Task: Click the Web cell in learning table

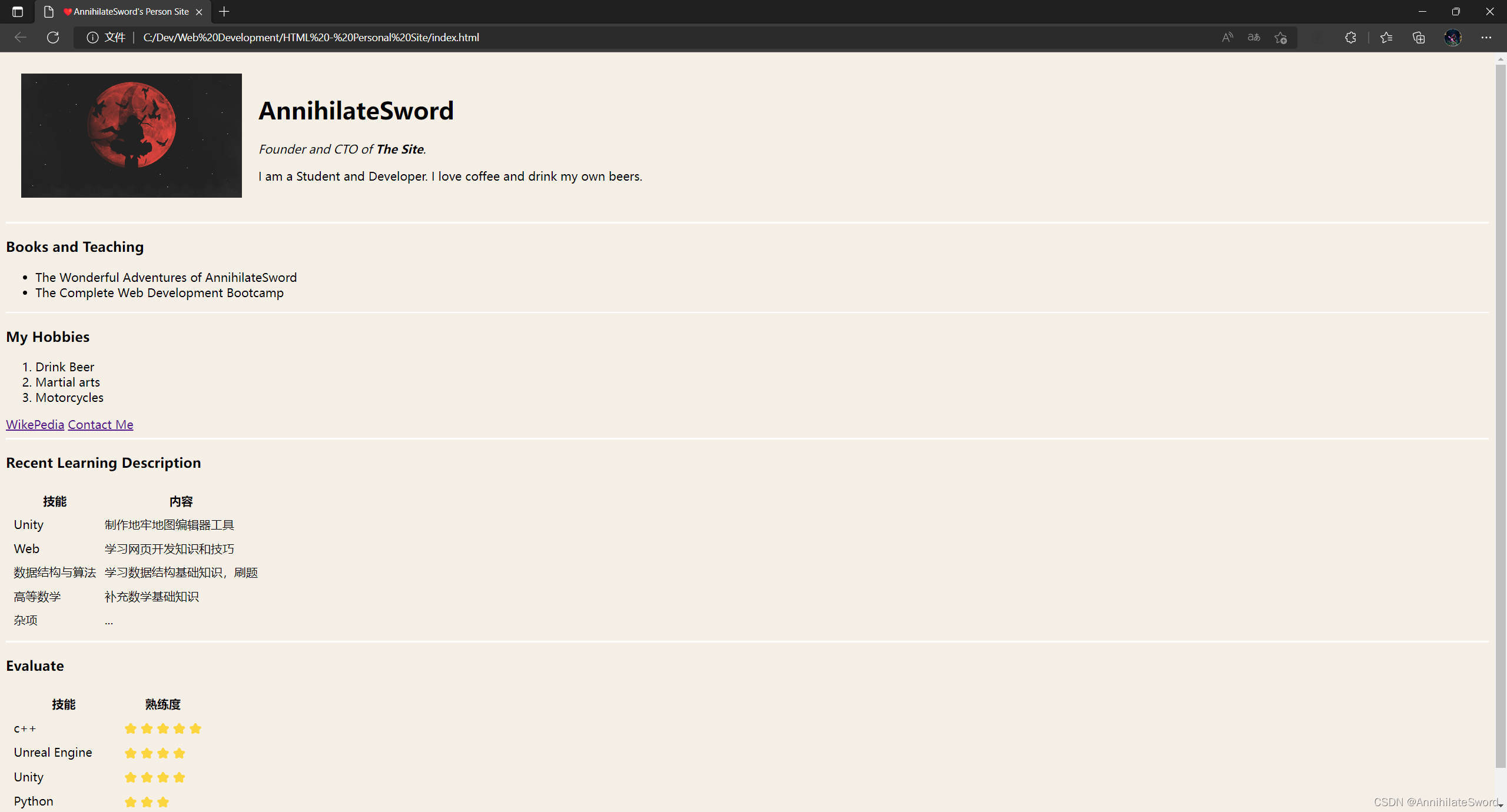Action: tap(26, 548)
